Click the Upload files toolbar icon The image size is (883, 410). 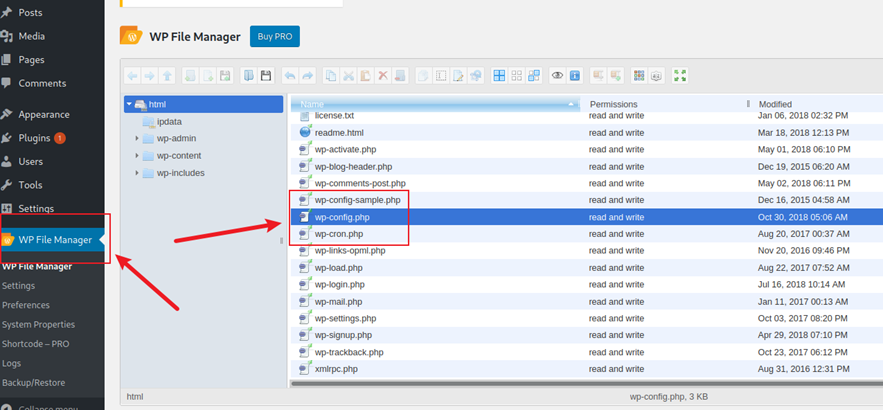[225, 75]
